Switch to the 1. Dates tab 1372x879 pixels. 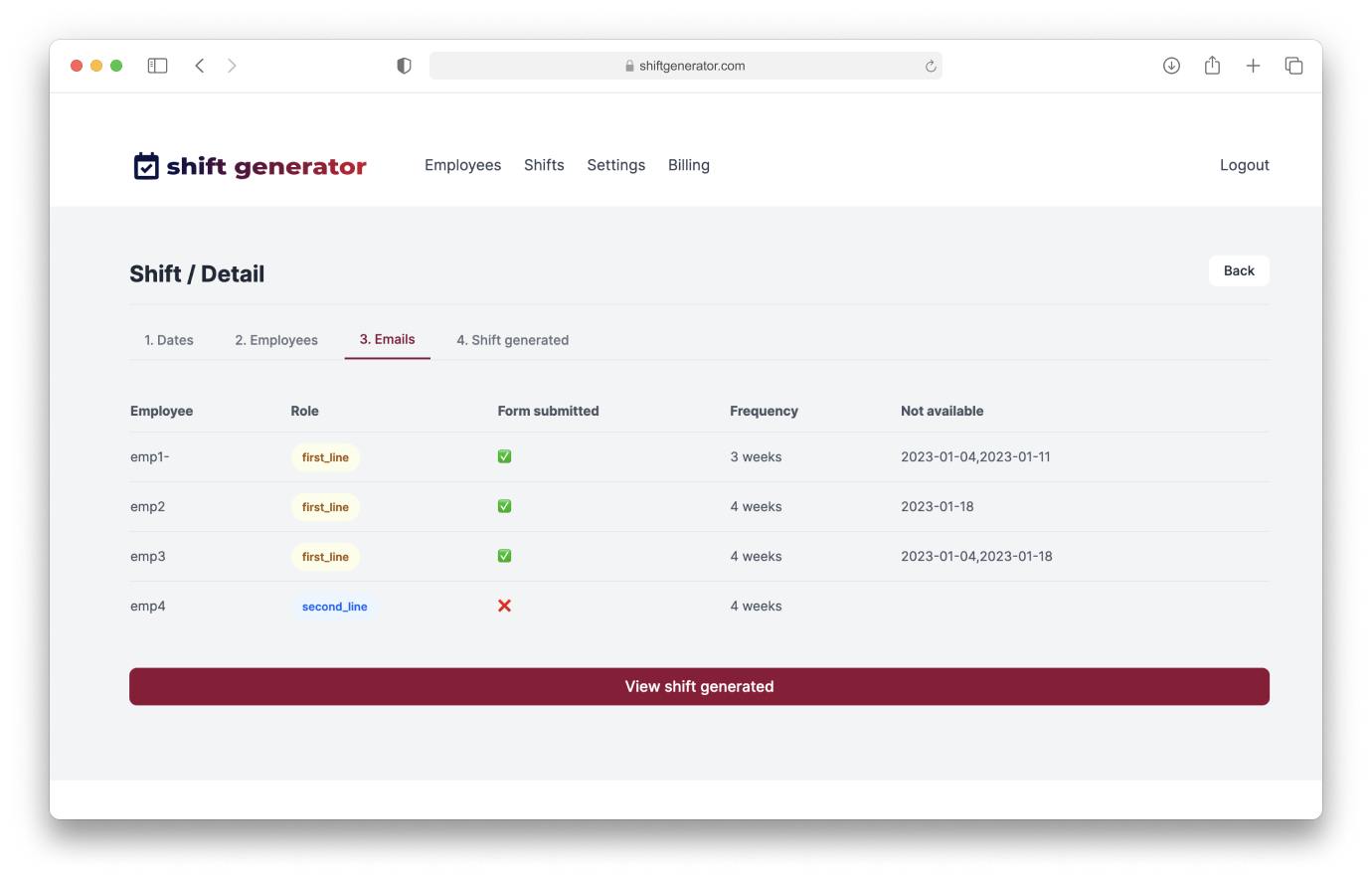pos(169,340)
